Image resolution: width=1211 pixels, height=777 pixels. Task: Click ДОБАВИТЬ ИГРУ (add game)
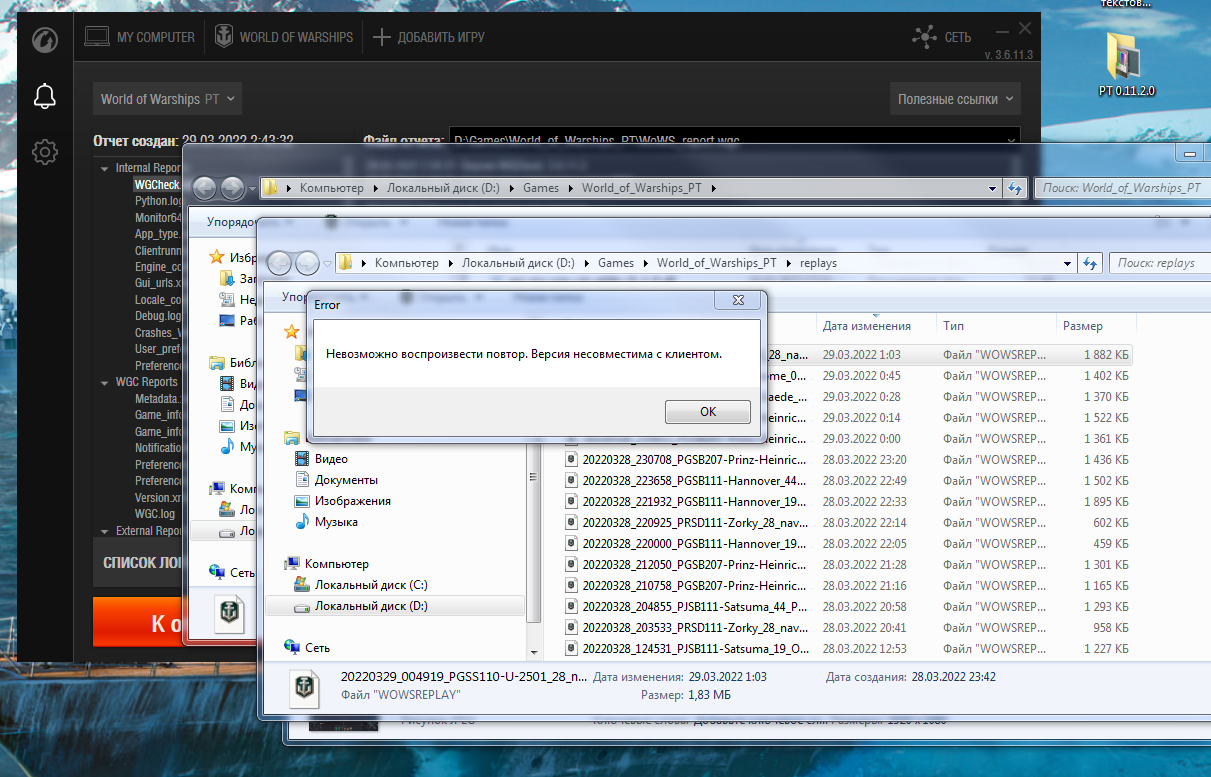coord(429,37)
